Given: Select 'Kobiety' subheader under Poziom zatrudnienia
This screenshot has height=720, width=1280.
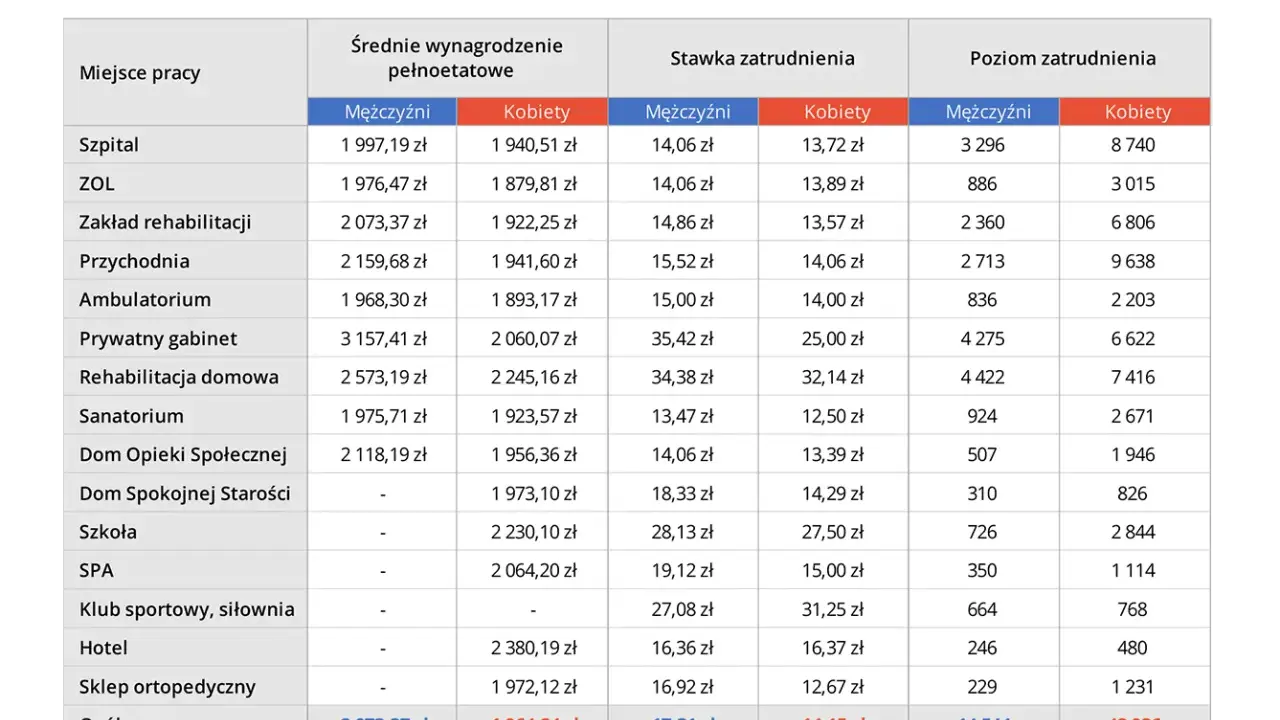Looking at the screenshot, I should [1135, 112].
